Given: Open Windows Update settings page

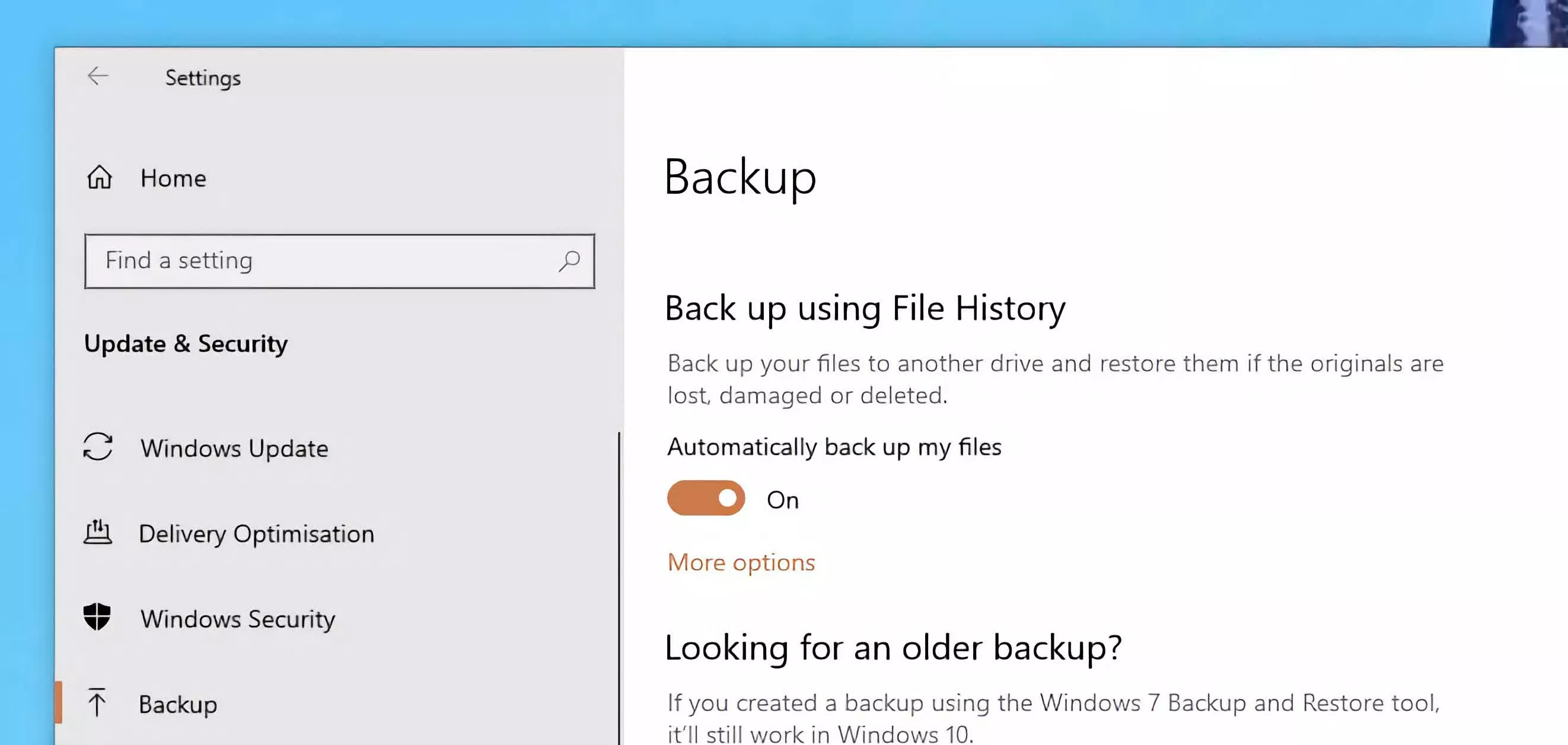Looking at the screenshot, I should click(234, 449).
